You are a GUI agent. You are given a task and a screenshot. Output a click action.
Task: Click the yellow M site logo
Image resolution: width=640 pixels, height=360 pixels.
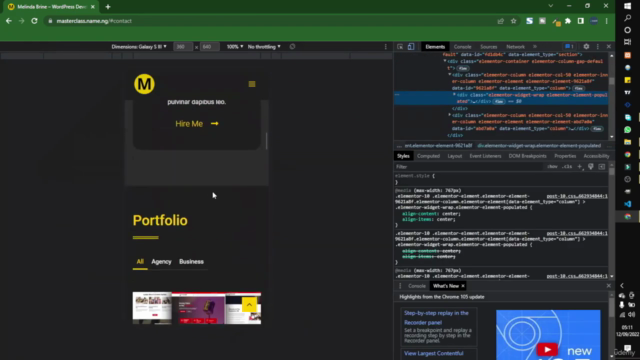pyautogui.click(x=144, y=84)
